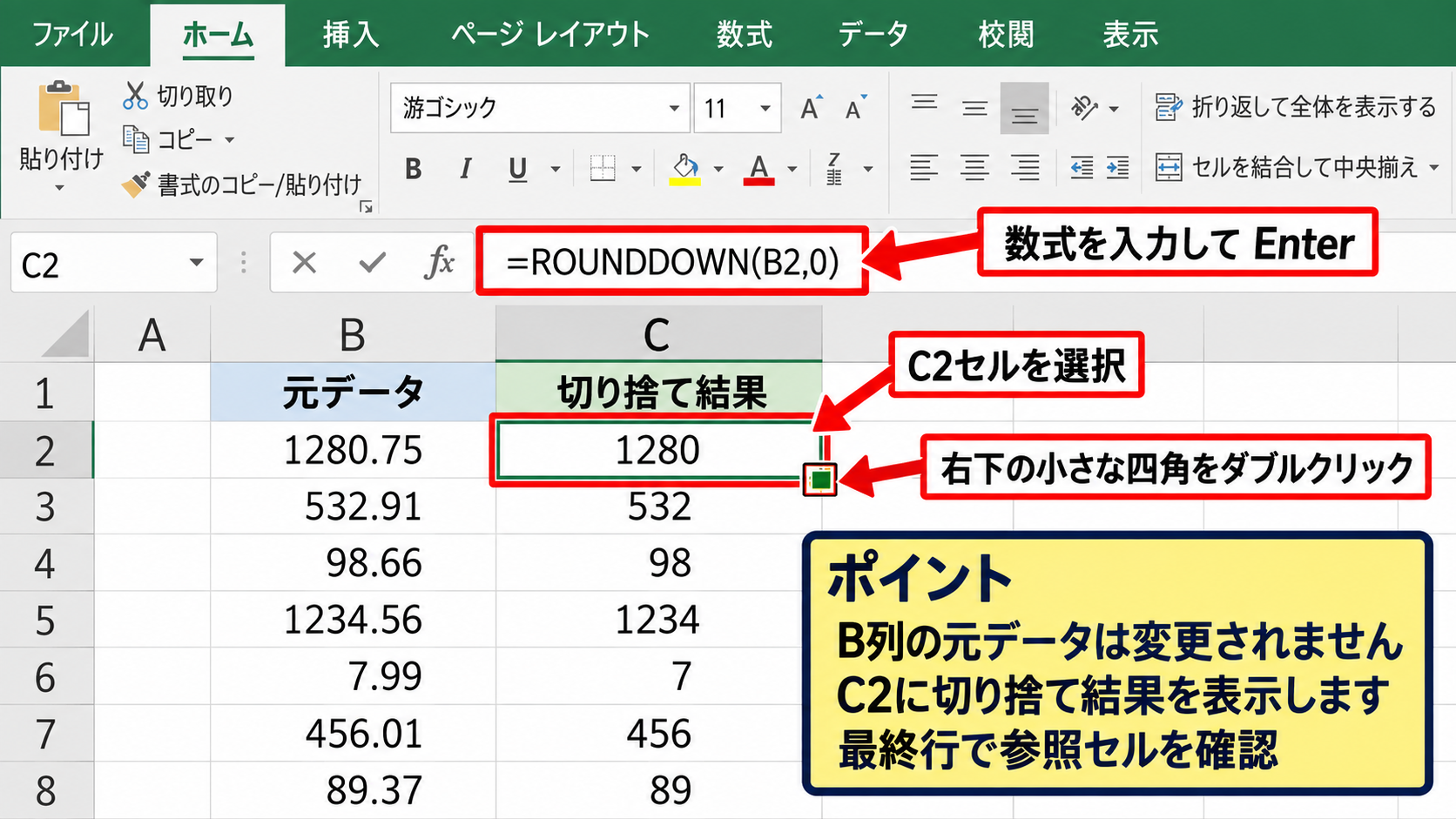Cancel formula entry with the X icon
This screenshot has height=819, width=1456.
(304, 262)
